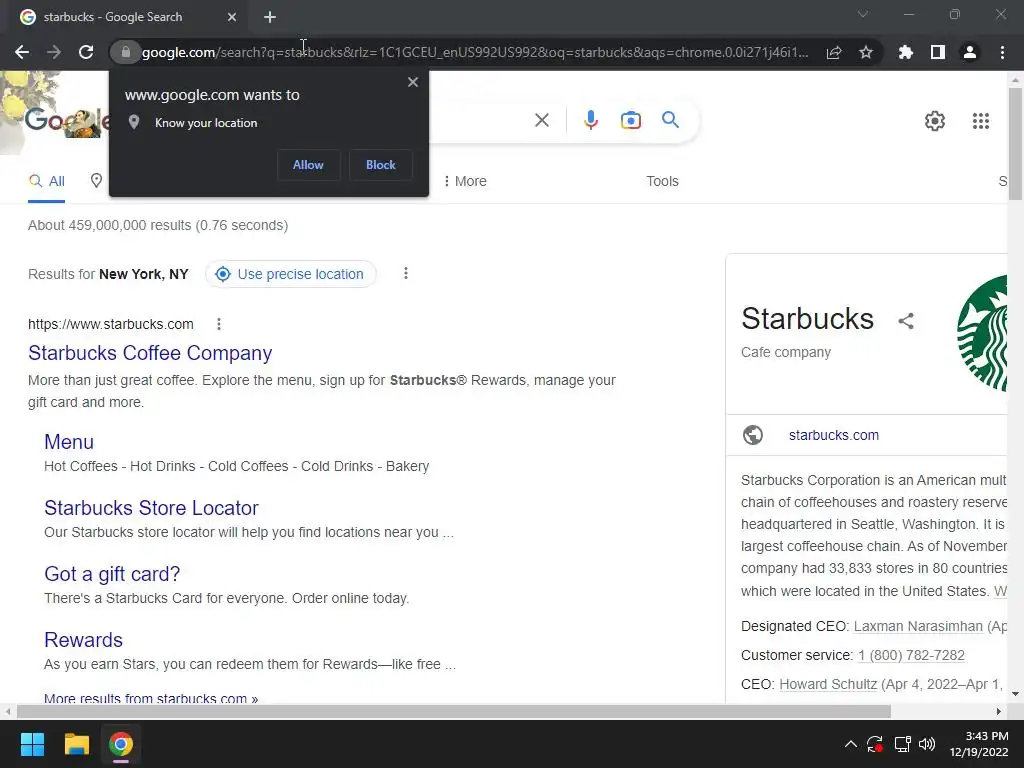Image resolution: width=1024 pixels, height=768 pixels.
Task: Open the volume control in tray
Action: pos(927,744)
